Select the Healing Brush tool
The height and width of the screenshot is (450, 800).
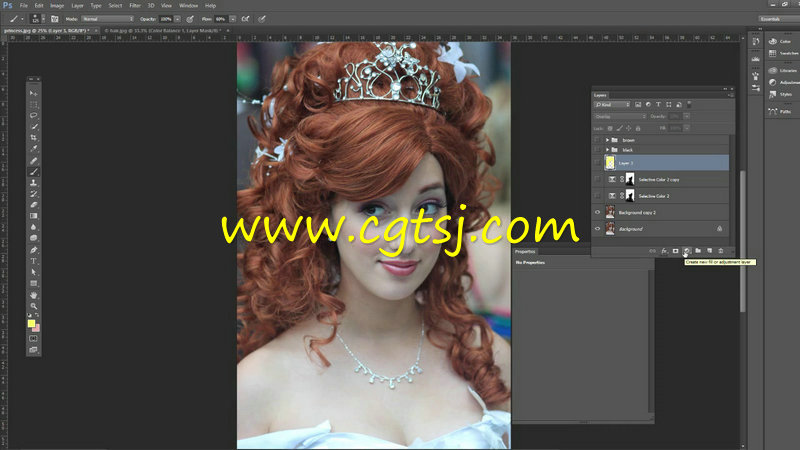[x=33, y=161]
